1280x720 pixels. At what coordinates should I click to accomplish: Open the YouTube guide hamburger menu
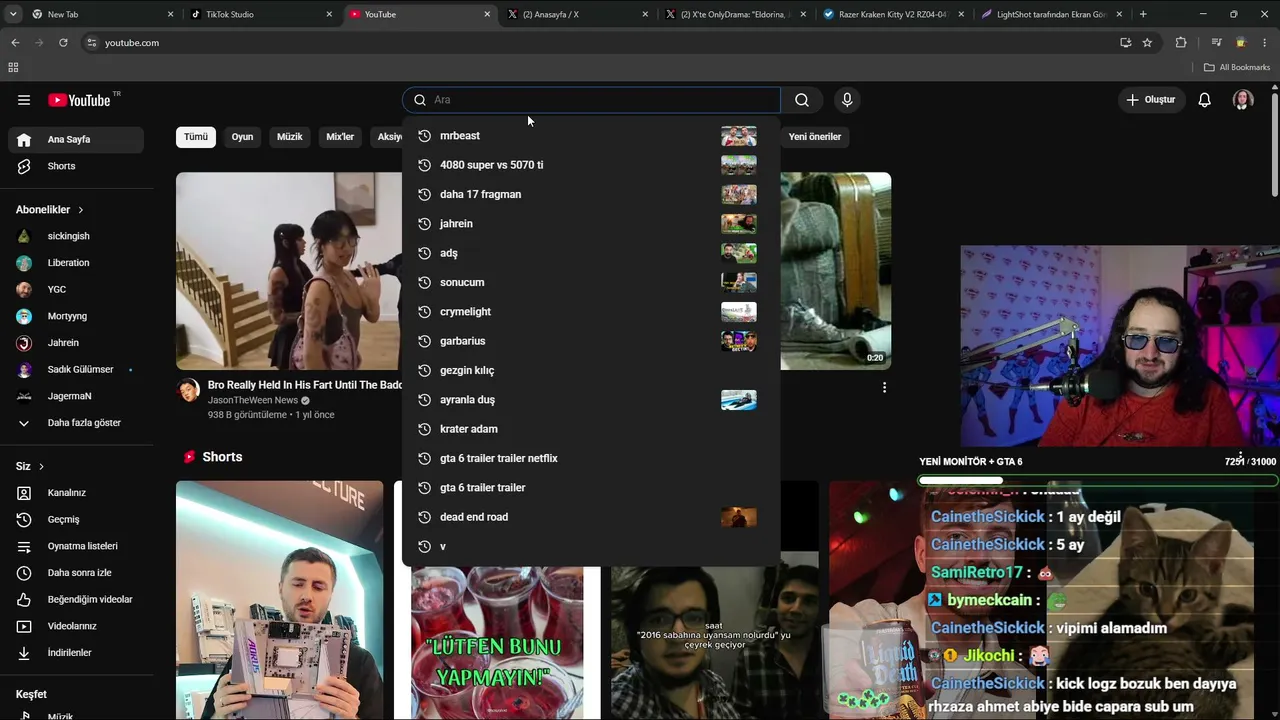coord(24,100)
